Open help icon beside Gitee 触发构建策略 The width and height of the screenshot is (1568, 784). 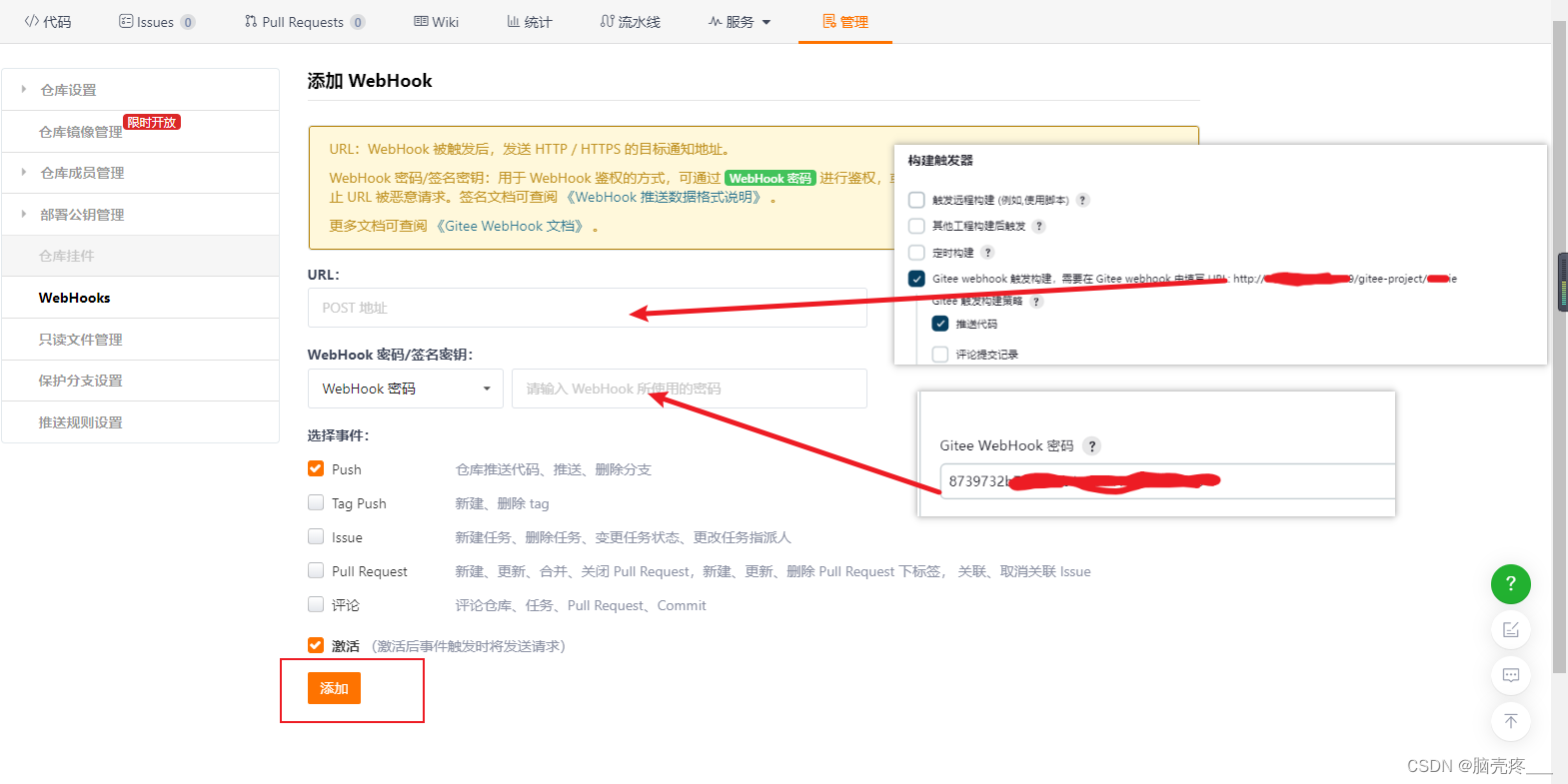[1036, 301]
